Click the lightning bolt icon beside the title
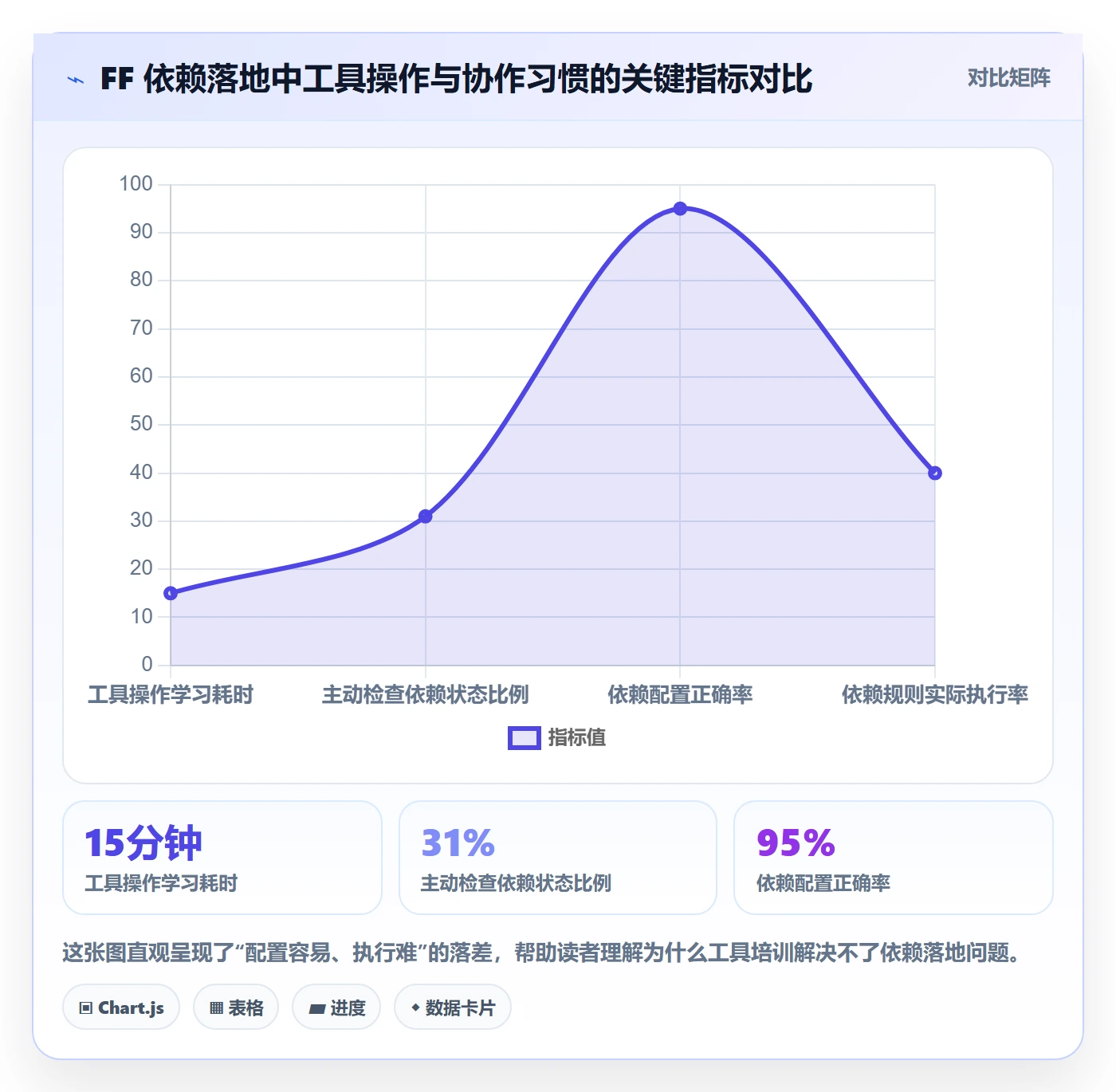1116x1092 pixels. tap(76, 80)
